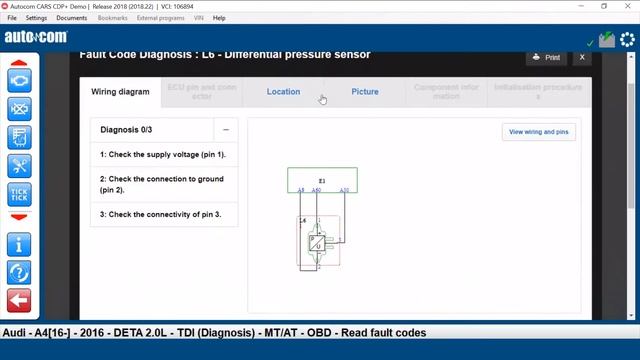Open the External programs menu
The height and width of the screenshot is (360, 640).
pyautogui.click(x=160, y=18)
